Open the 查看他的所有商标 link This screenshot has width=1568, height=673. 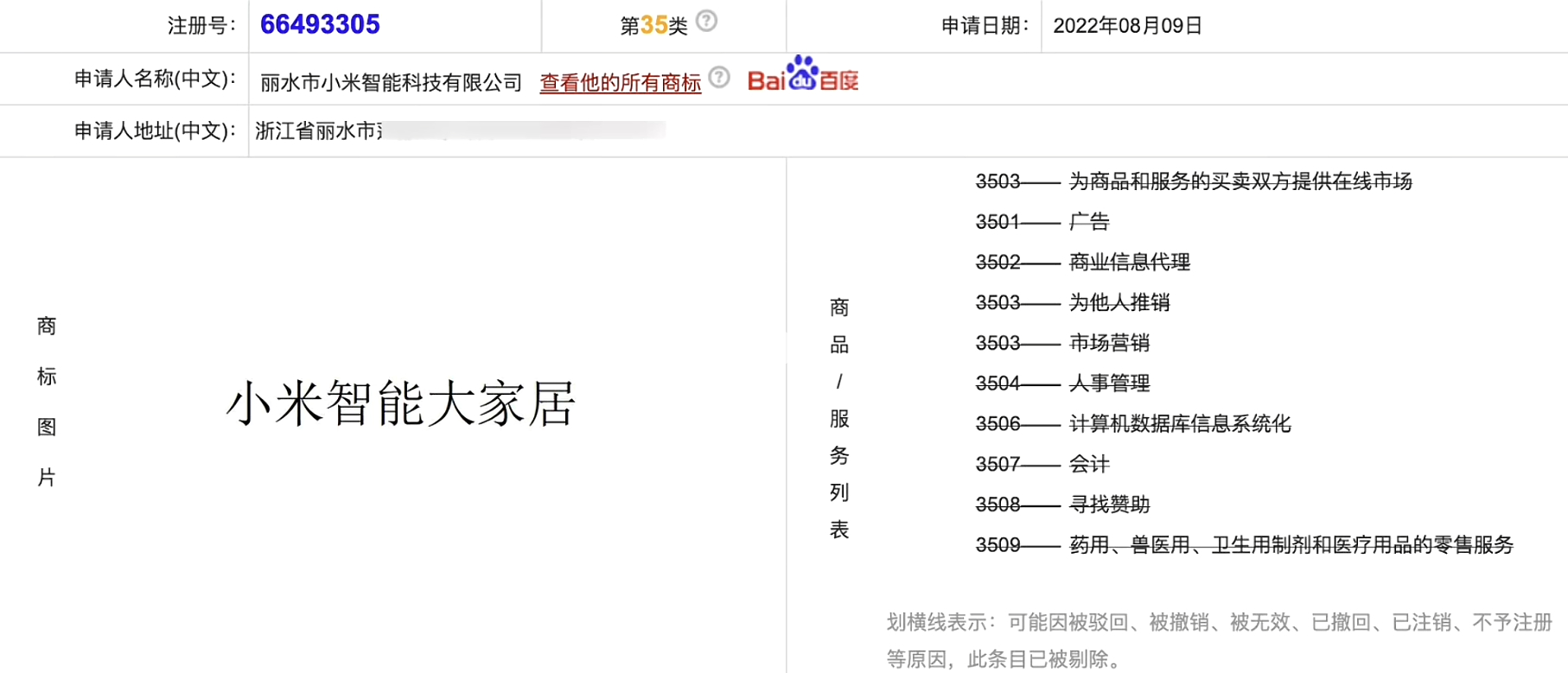tap(620, 83)
